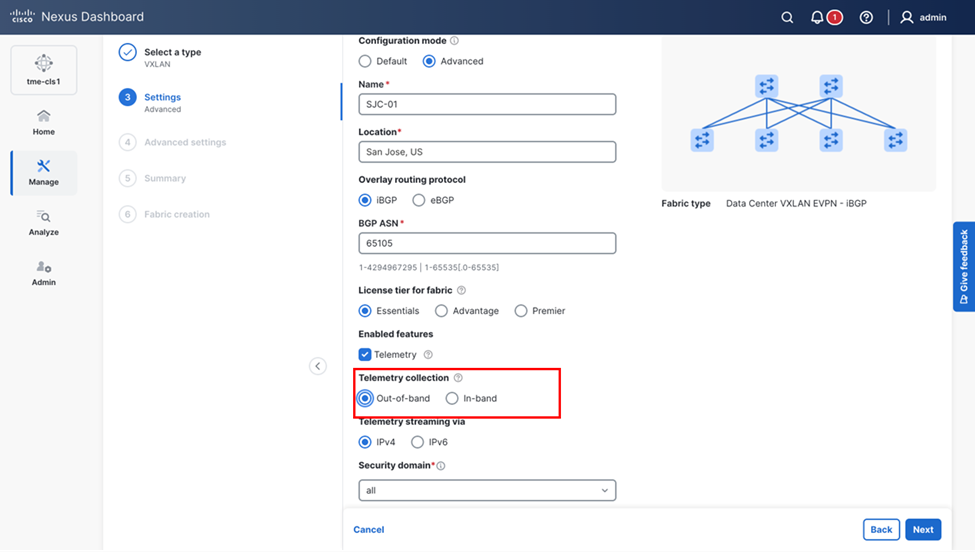
Task: Open the help question mark icon
Action: (866, 17)
